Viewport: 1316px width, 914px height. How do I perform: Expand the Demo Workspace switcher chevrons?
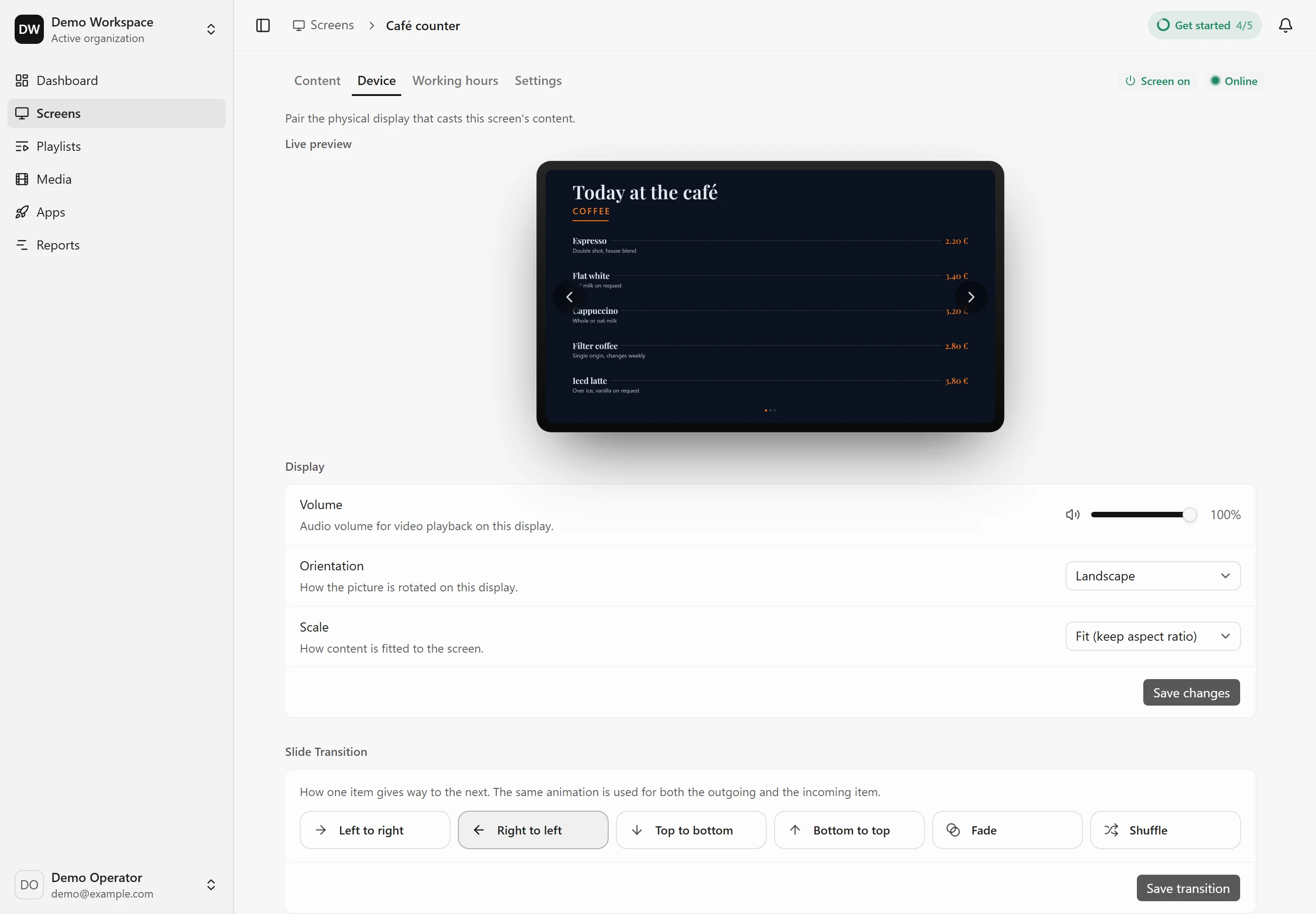(211, 29)
